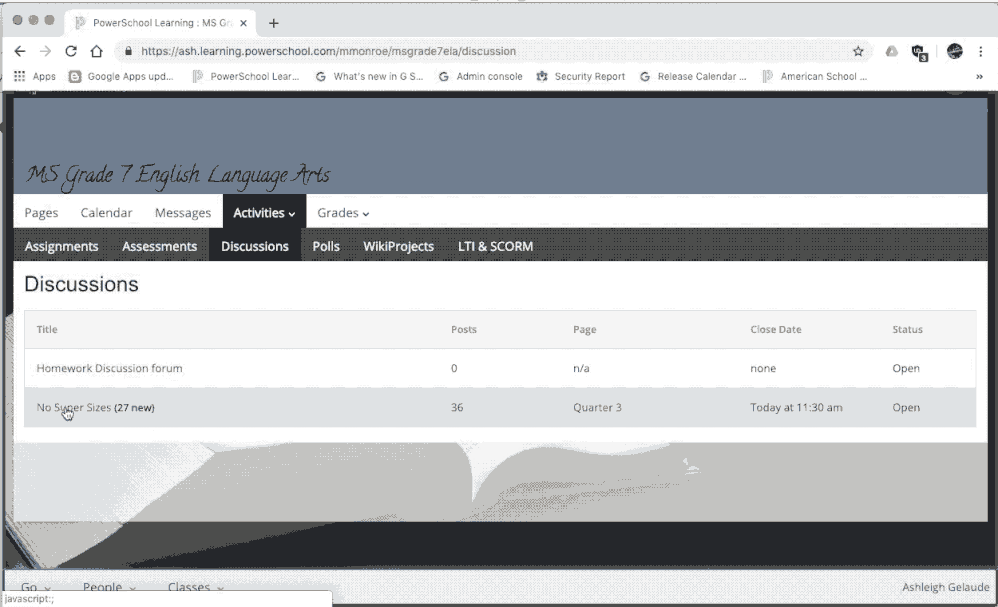
Task: Go to the browser home page icon
Action: point(96,51)
